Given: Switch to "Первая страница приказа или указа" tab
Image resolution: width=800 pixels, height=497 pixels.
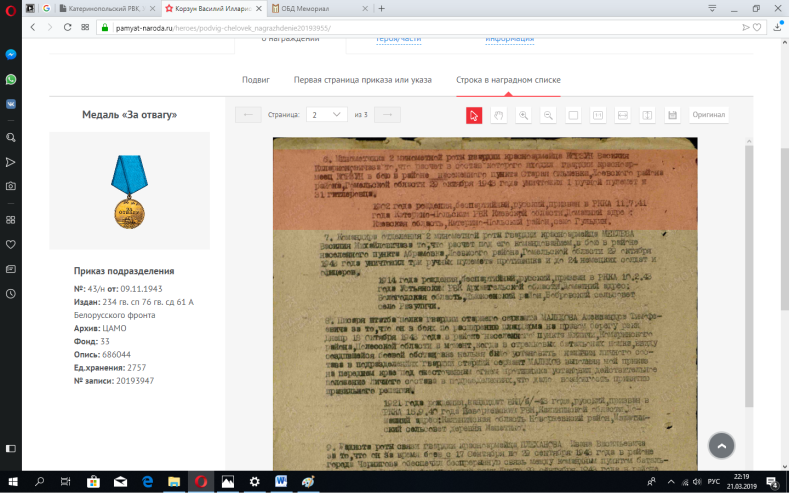Looking at the screenshot, I should [x=362, y=79].
